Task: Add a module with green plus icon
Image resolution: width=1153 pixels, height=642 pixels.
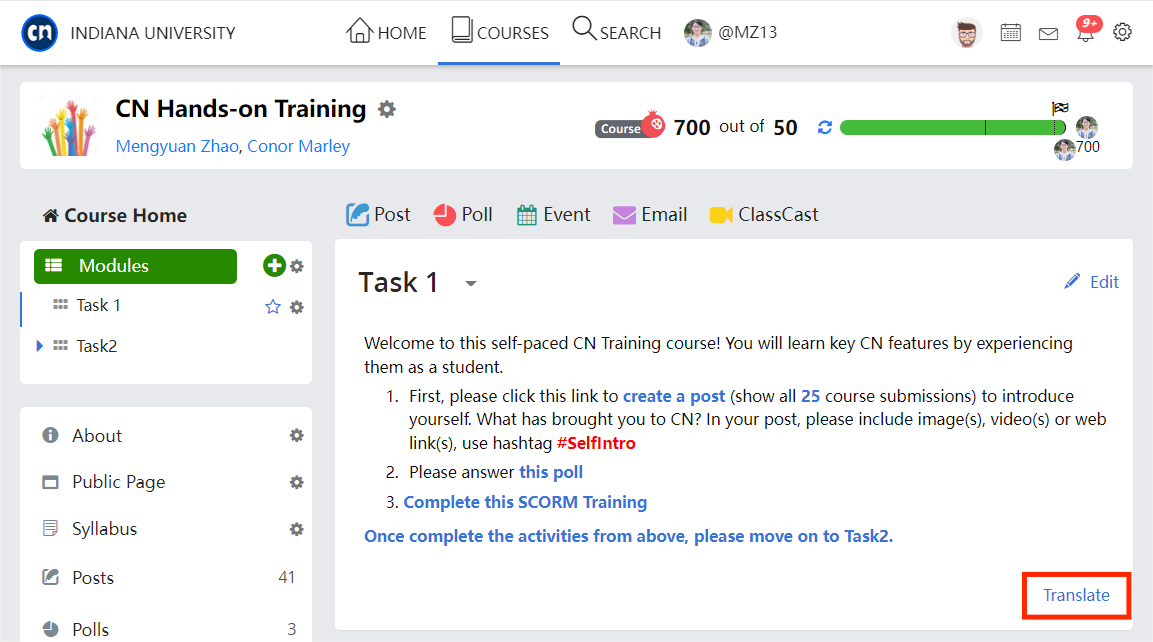Action: 274,265
